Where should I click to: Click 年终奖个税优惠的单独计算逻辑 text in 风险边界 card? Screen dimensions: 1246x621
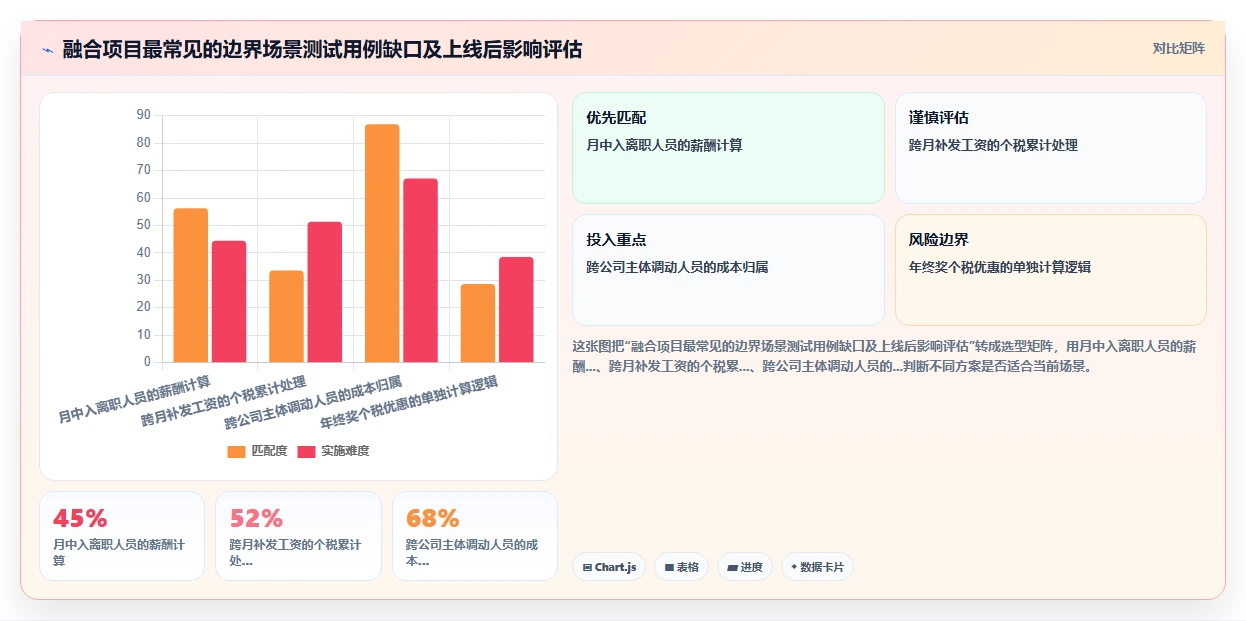(x=1000, y=267)
